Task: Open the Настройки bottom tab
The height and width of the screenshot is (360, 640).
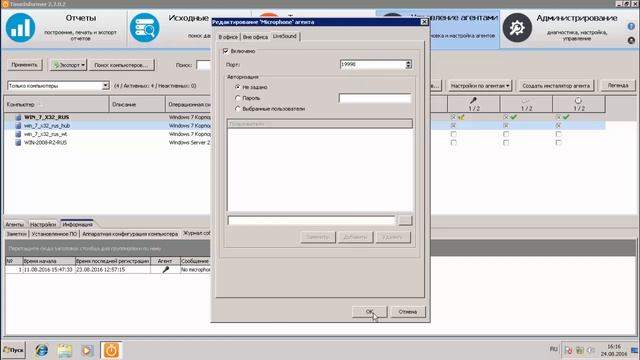Action: 43,224
